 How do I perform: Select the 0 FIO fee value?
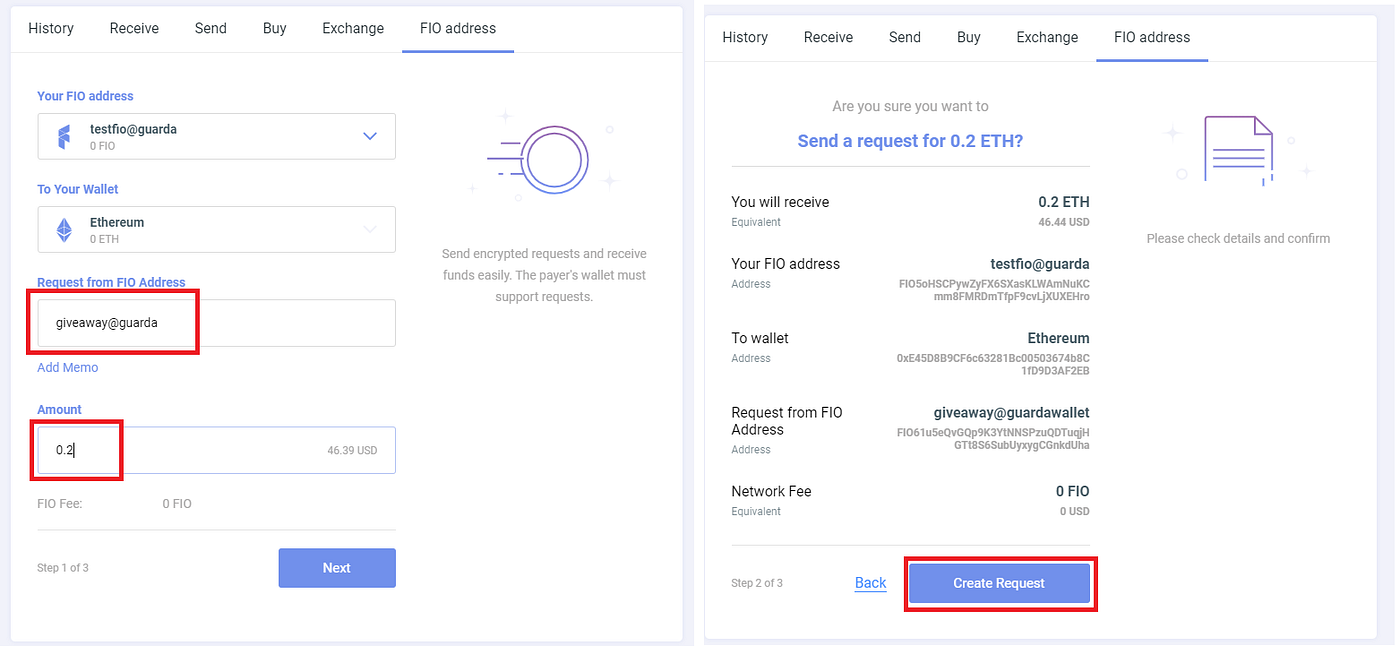coord(177,504)
